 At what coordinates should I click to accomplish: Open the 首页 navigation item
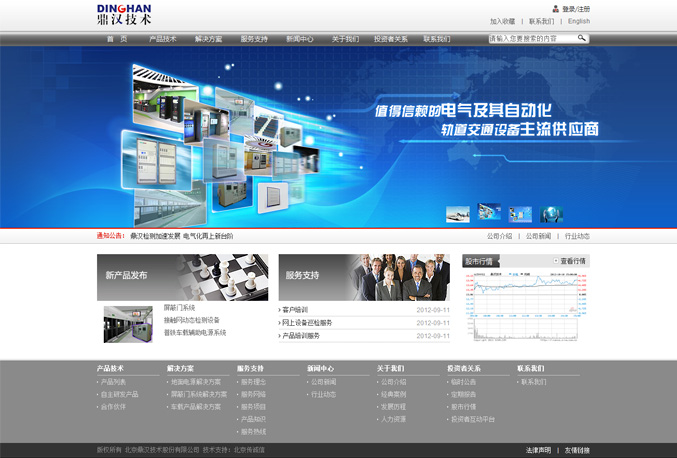point(117,39)
